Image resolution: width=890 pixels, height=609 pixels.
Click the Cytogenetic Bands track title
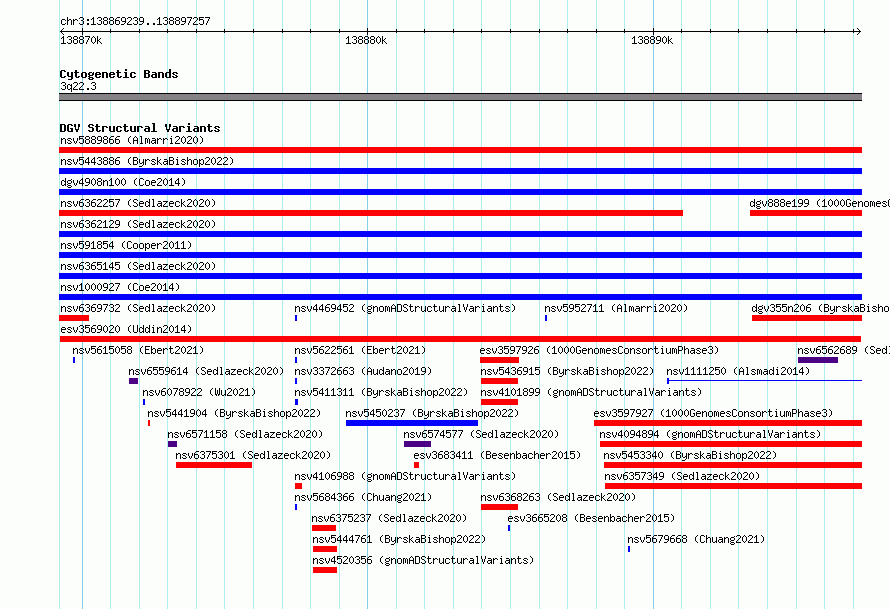pos(119,74)
